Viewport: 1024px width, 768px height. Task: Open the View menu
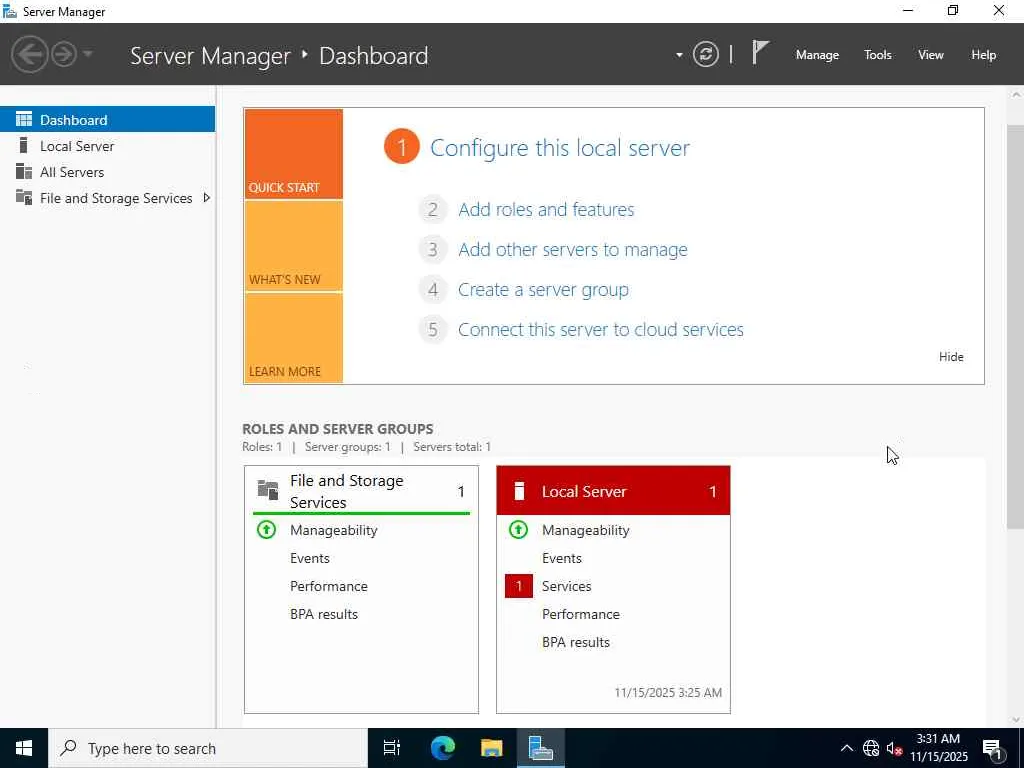click(x=931, y=55)
